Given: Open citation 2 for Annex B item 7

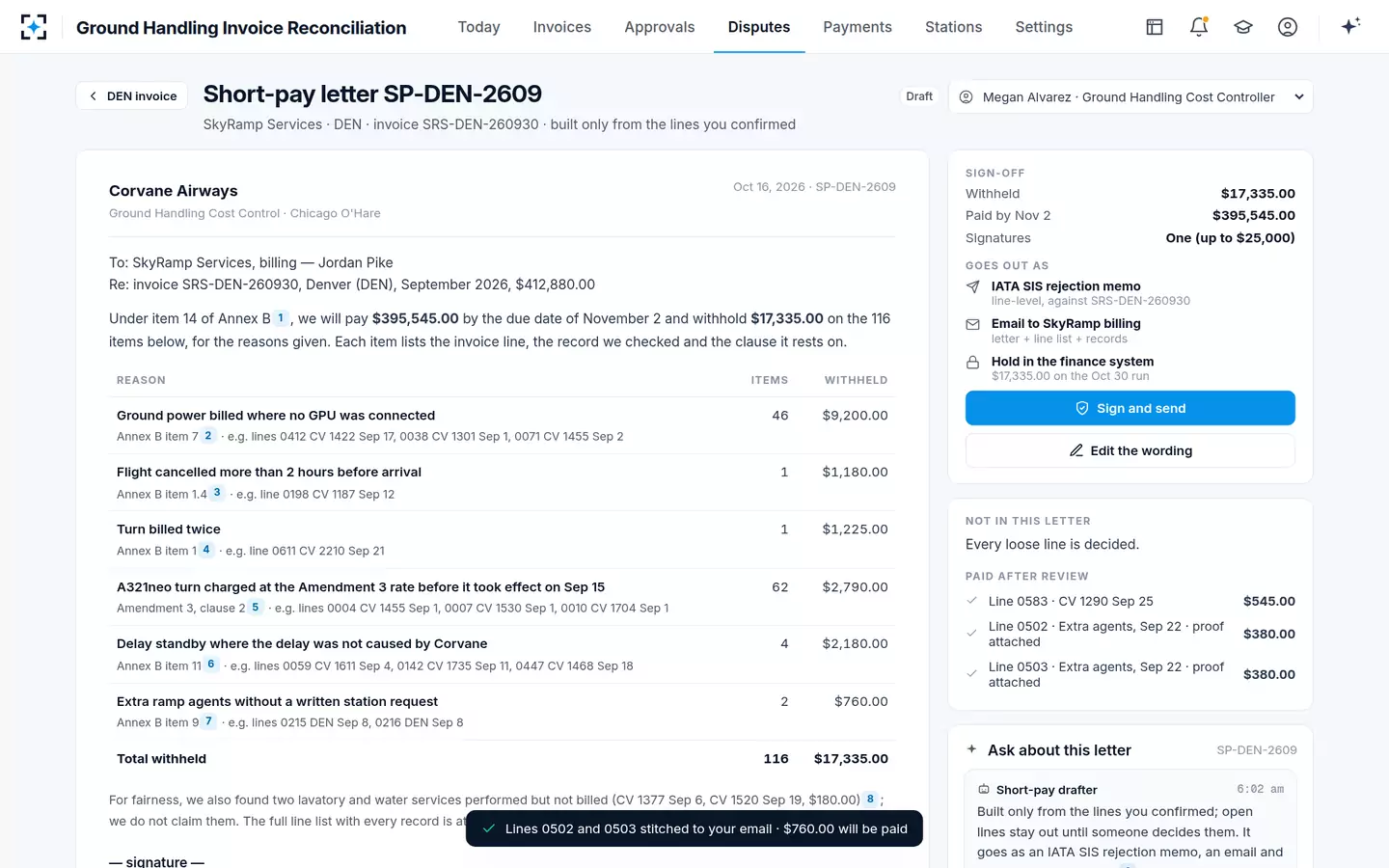Looking at the screenshot, I should [207, 436].
